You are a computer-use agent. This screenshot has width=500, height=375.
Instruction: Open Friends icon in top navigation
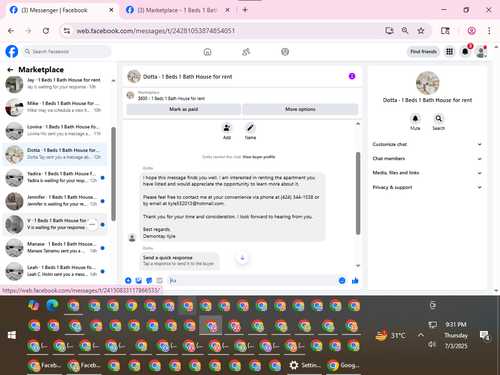click(x=246, y=52)
